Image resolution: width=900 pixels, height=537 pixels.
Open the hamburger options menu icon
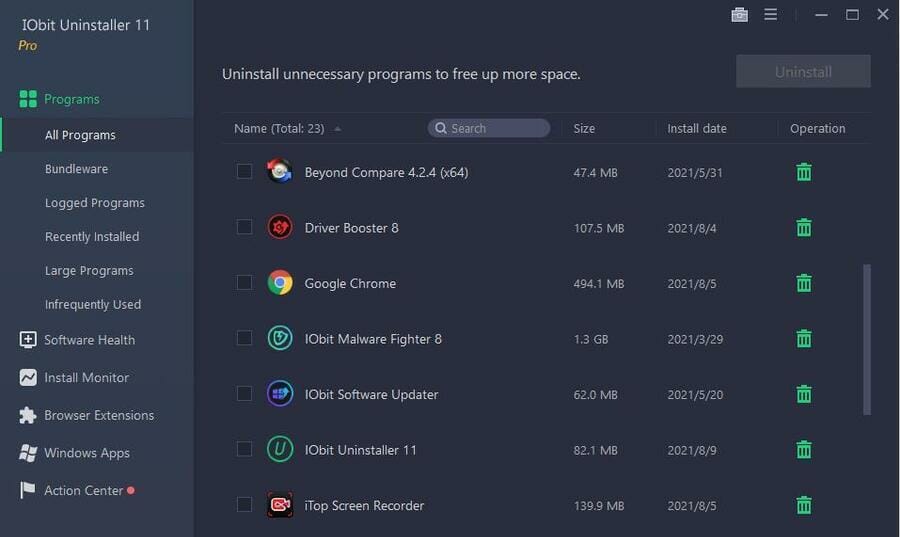click(770, 14)
